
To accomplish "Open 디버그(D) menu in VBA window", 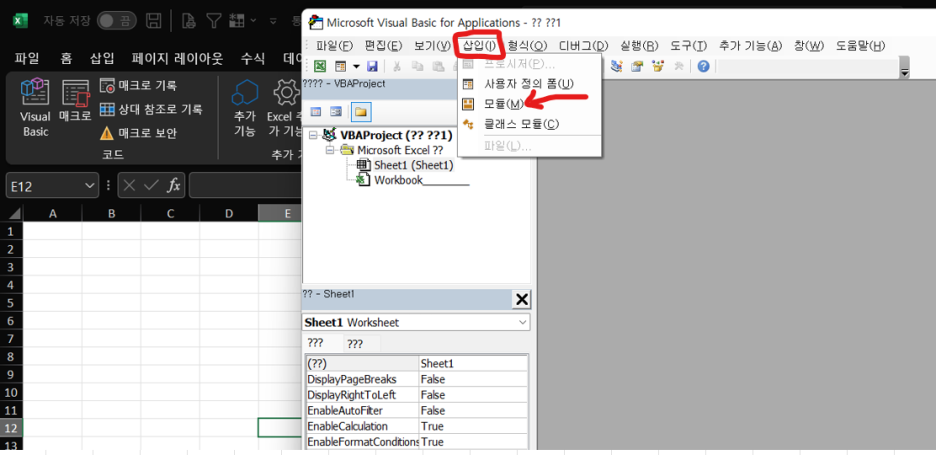I will click(583, 45).
